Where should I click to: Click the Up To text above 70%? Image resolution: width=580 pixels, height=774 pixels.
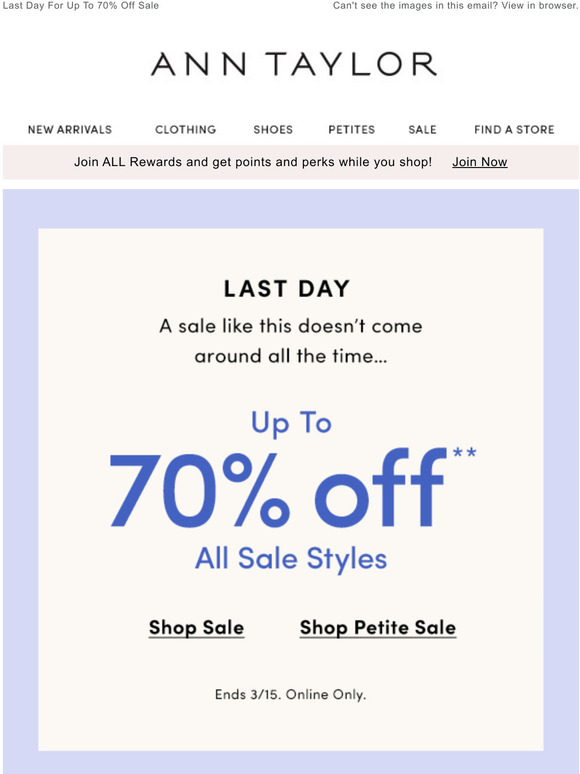click(x=291, y=423)
